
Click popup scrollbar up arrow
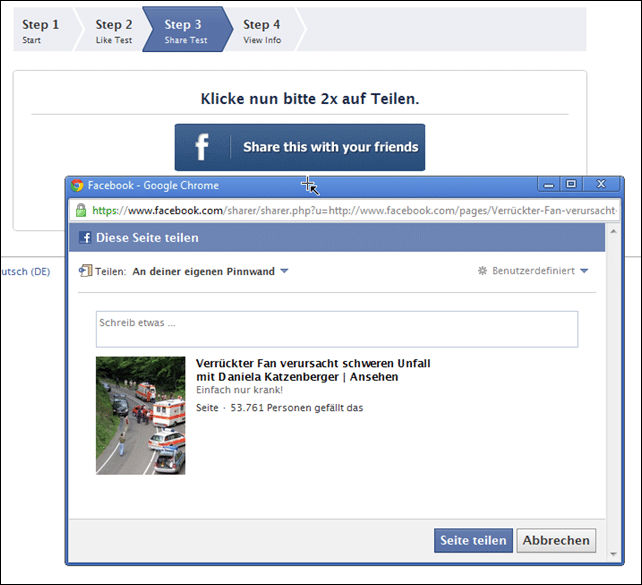tap(613, 232)
